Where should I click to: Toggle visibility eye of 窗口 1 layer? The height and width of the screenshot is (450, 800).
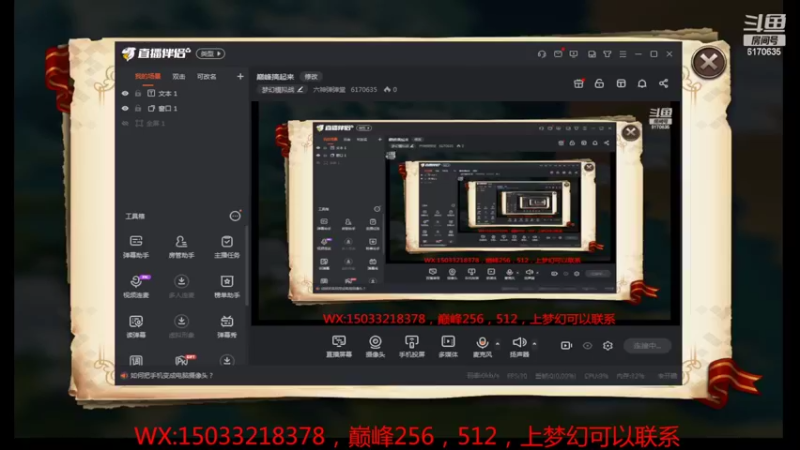(125, 108)
